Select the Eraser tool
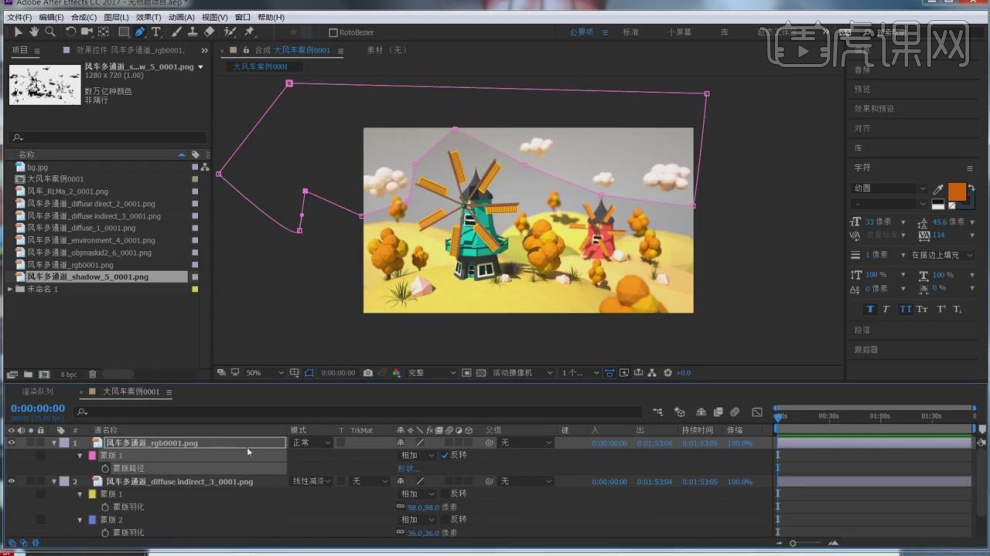The height and width of the screenshot is (556, 990). 209,32
